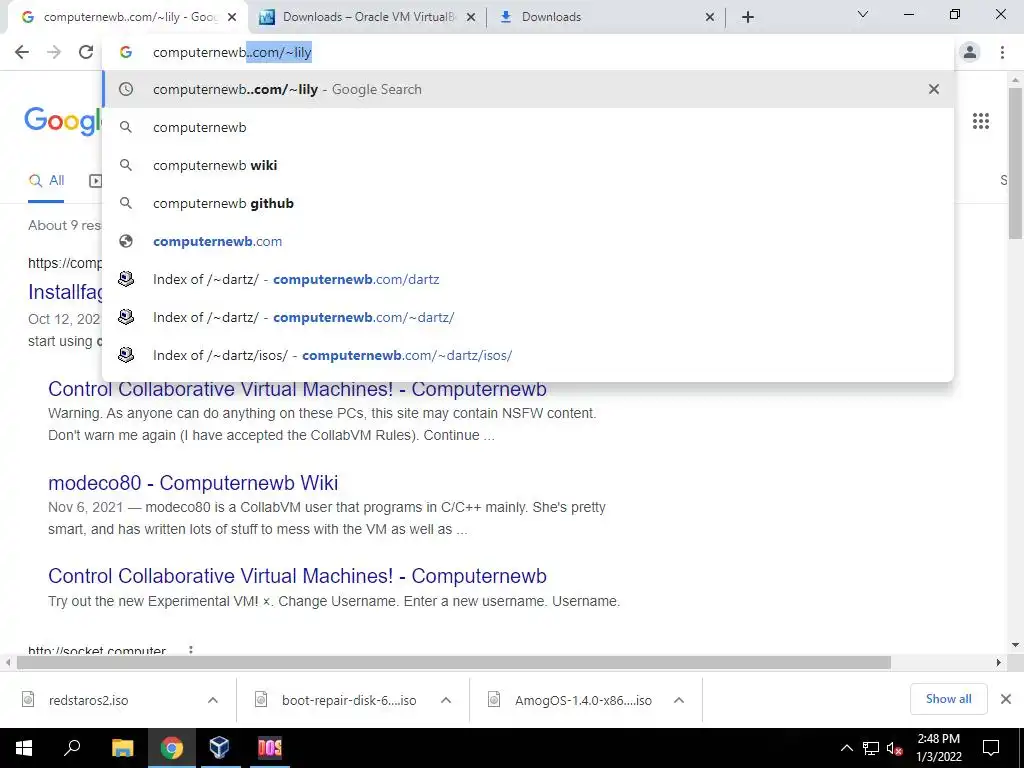Open the Videos search filter icon
This screenshot has height=768, width=1024.
point(96,181)
